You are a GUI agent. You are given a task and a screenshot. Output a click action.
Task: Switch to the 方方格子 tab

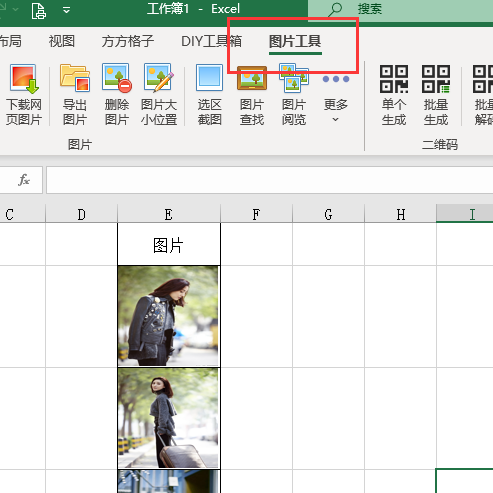point(128,41)
